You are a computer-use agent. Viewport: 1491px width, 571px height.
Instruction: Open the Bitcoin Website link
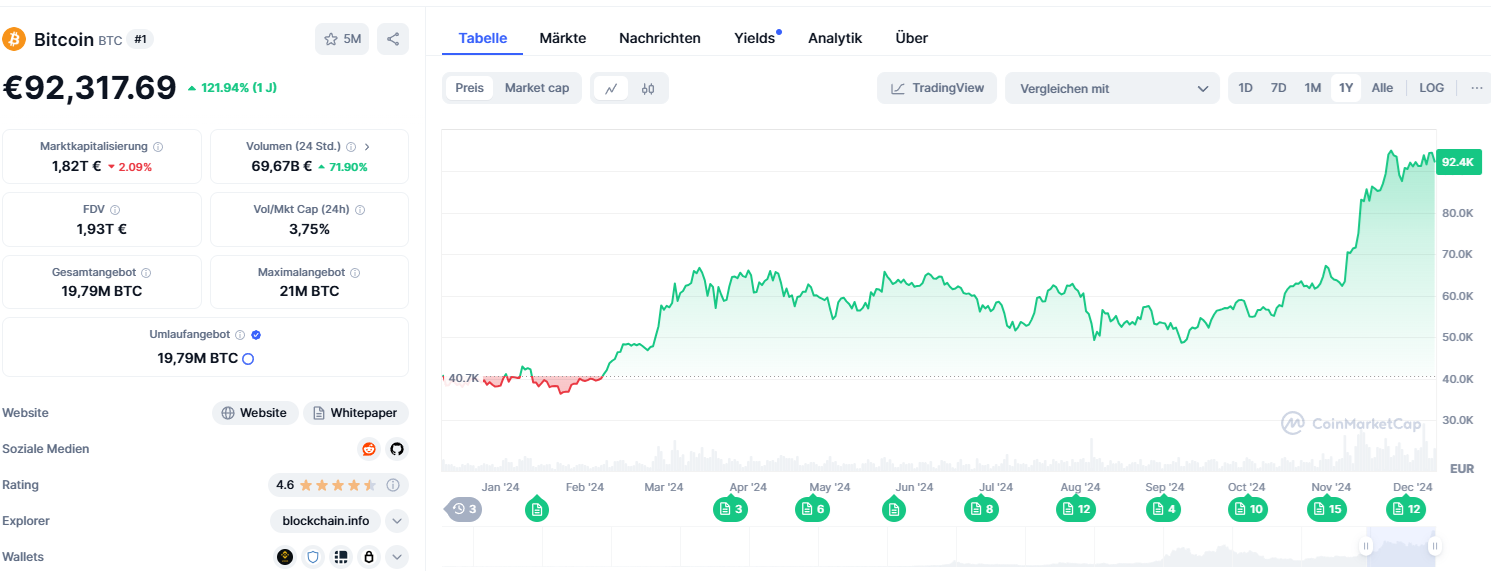coord(255,413)
